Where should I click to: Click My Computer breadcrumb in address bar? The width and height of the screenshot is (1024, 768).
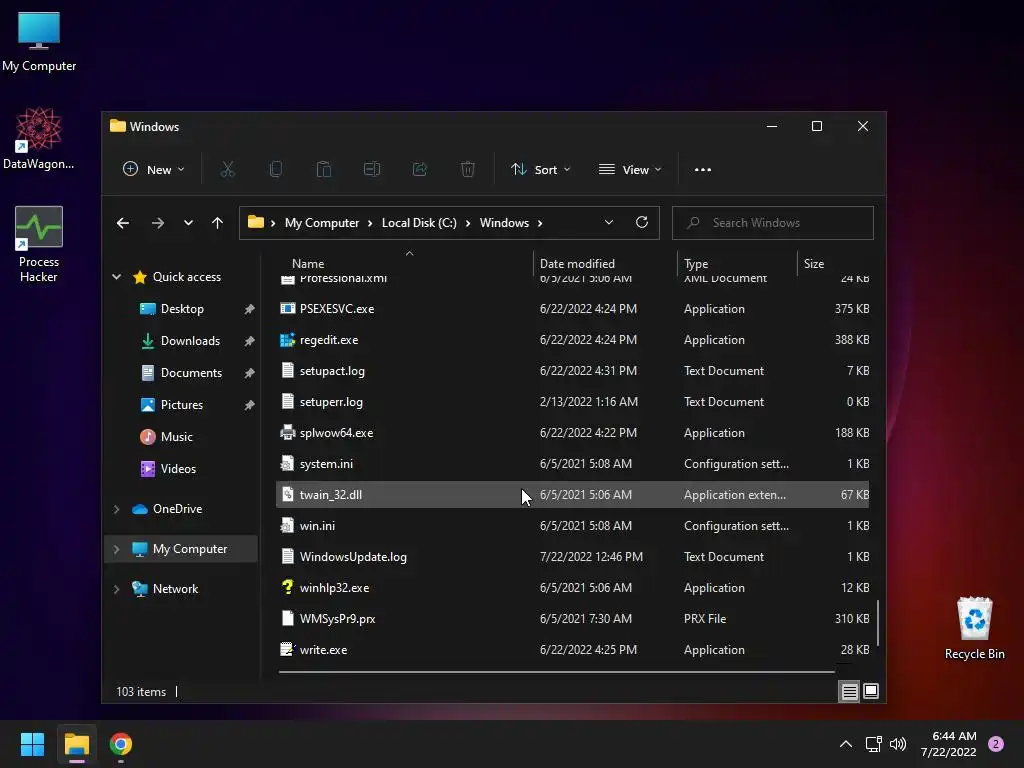(x=322, y=223)
